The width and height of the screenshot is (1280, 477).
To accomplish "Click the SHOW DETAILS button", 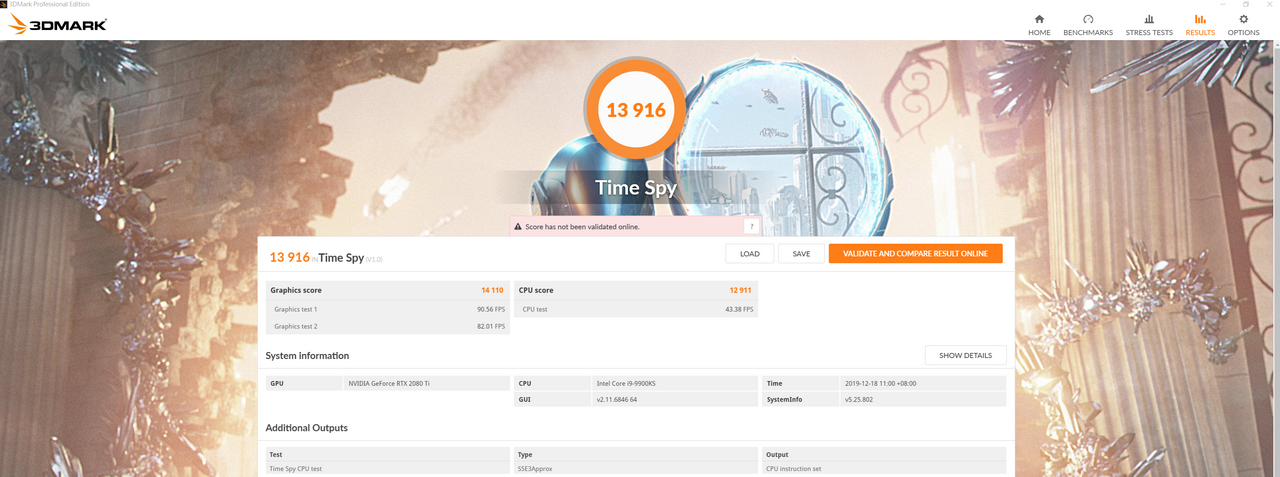I will [965, 355].
